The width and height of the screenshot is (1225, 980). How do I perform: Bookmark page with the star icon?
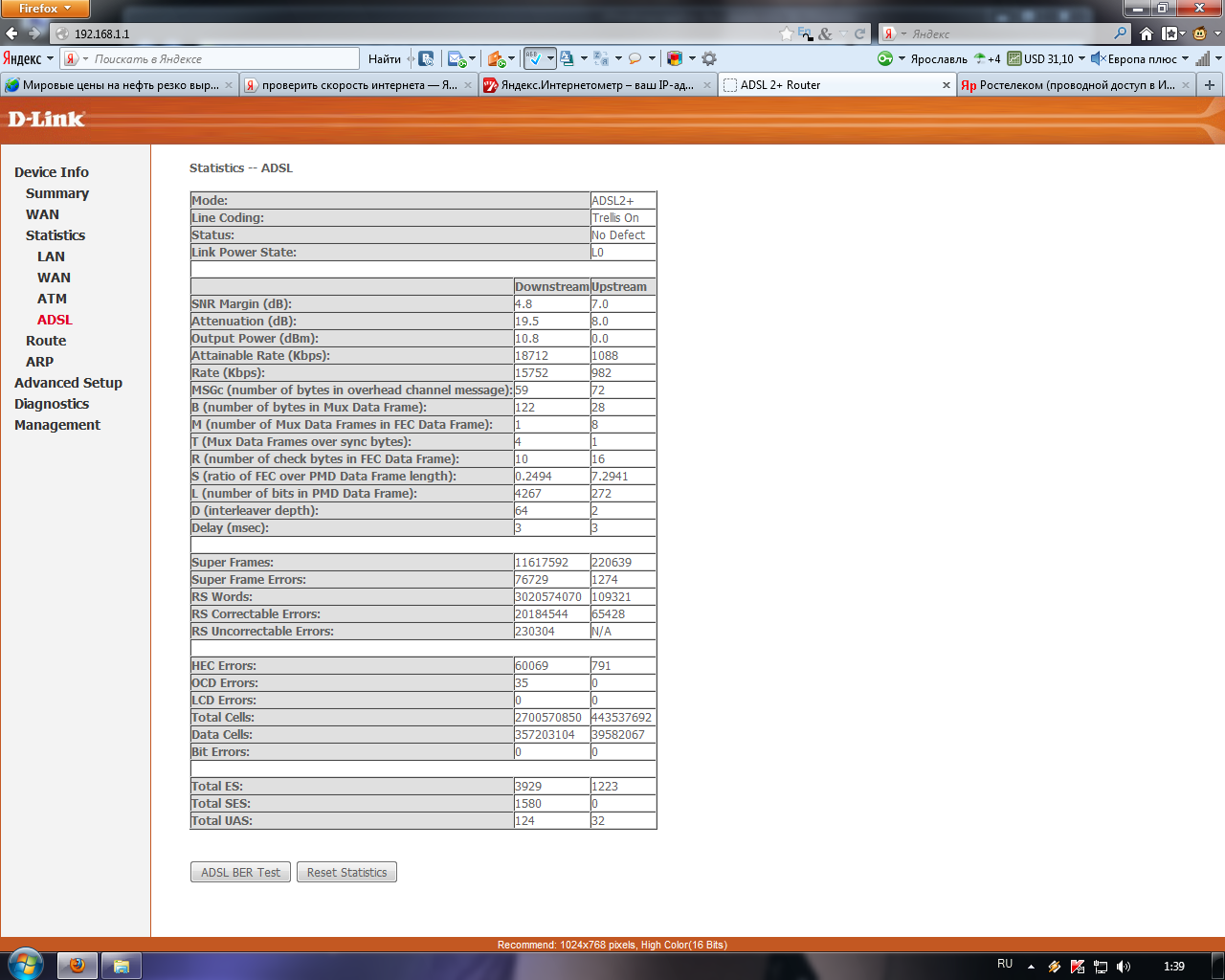pyautogui.click(x=787, y=33)
